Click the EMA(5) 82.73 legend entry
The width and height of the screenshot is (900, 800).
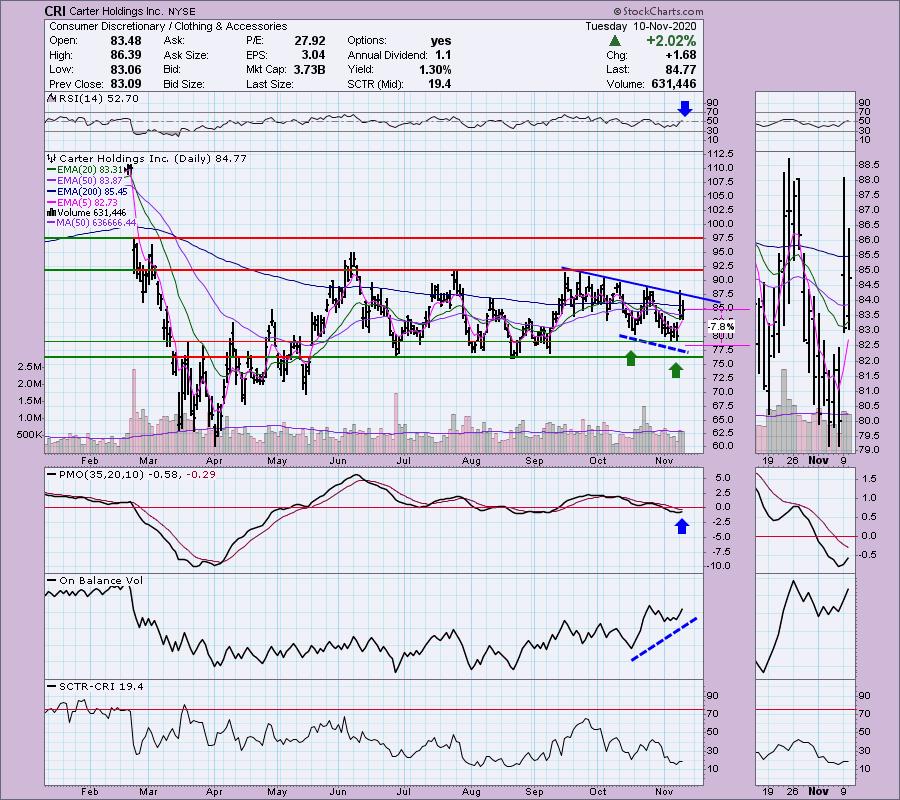coord(88,203)
